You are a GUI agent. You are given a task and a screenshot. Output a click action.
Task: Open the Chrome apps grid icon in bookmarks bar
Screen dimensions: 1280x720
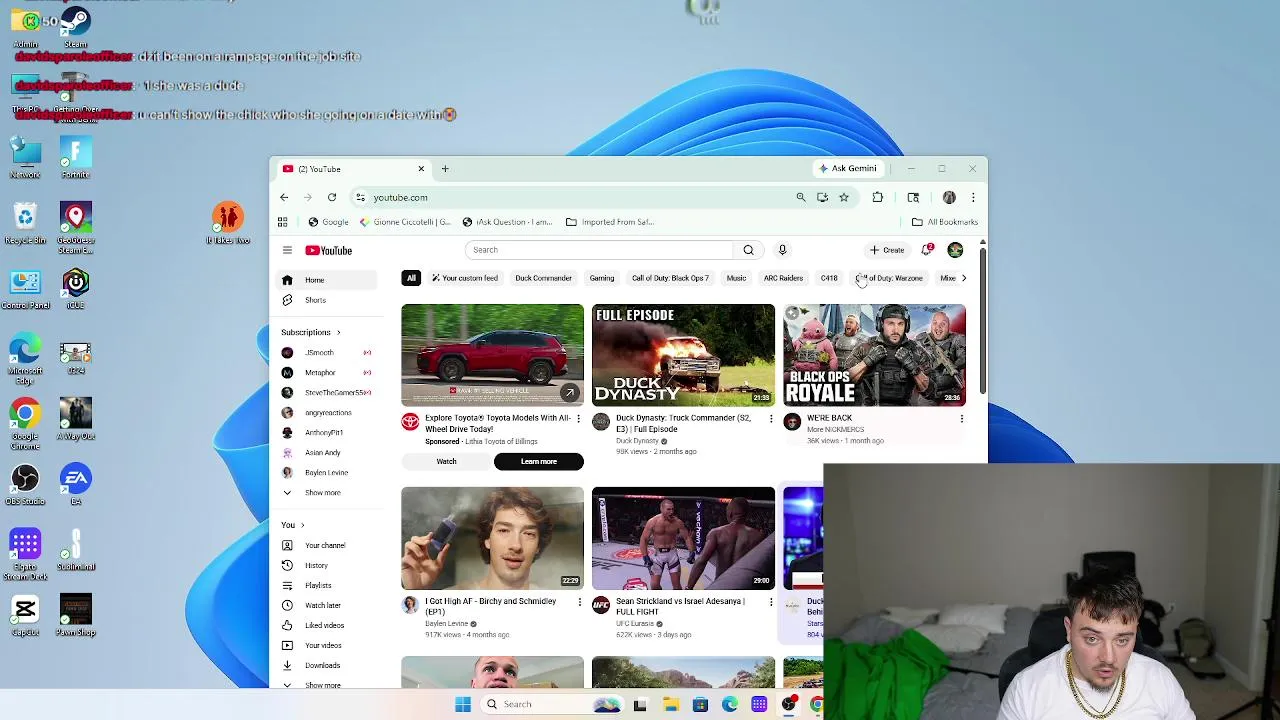click(282, 222)
